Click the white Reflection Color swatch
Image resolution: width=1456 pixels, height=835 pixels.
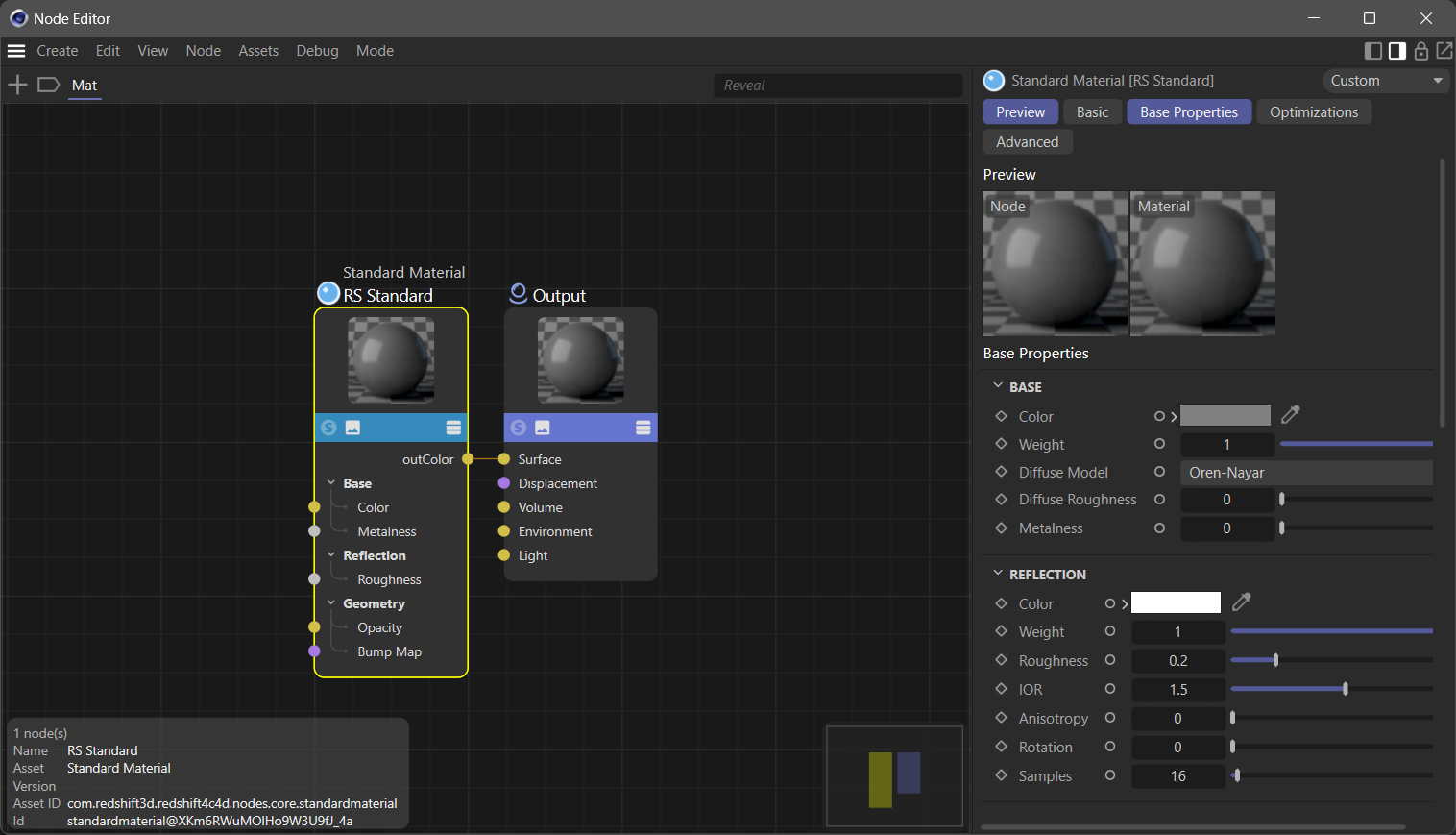coord(1177,602)
